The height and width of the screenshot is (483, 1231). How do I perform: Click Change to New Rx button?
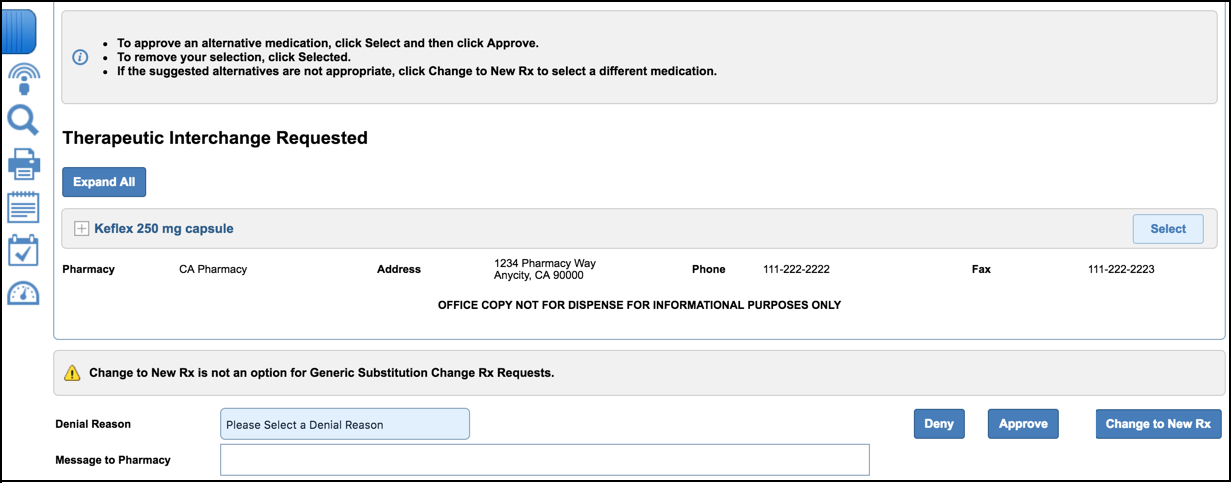pyautogui.click(x=1158, y=424)
